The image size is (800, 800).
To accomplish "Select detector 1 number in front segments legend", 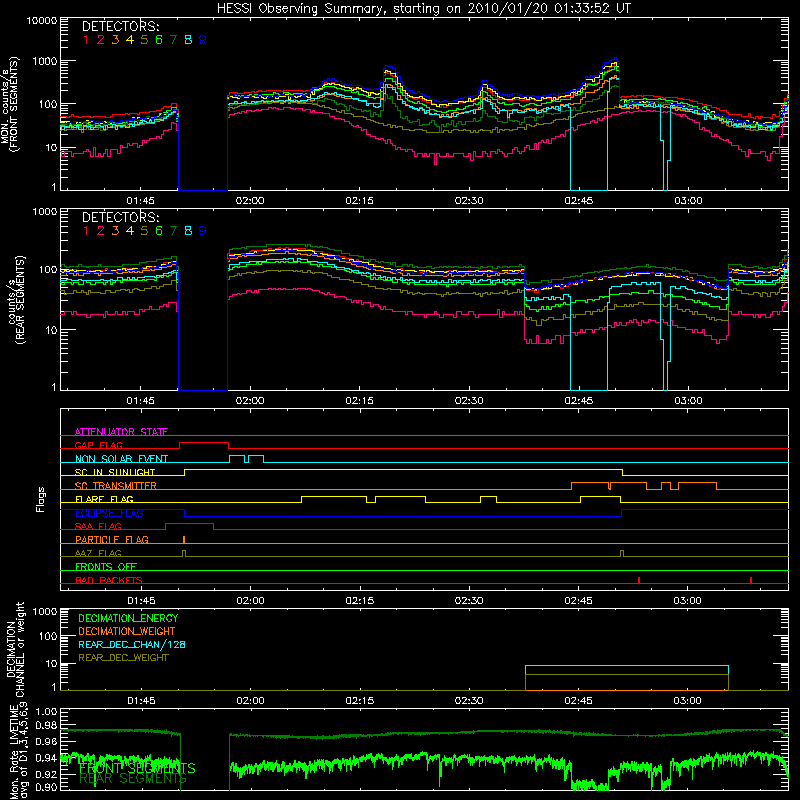I will coord(86,40).
